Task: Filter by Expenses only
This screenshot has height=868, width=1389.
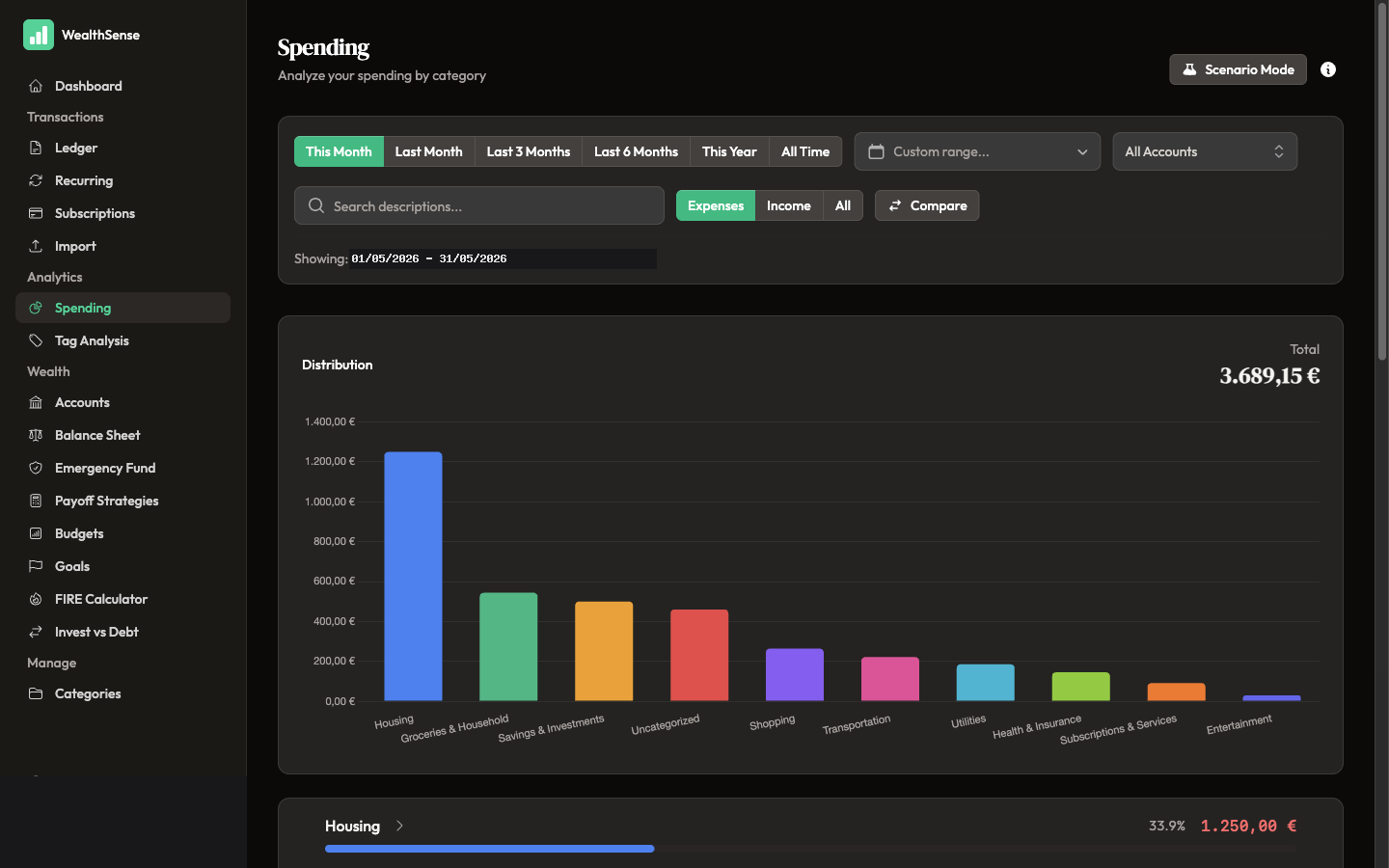Action: pyautogui.click(x=716, y=205)
